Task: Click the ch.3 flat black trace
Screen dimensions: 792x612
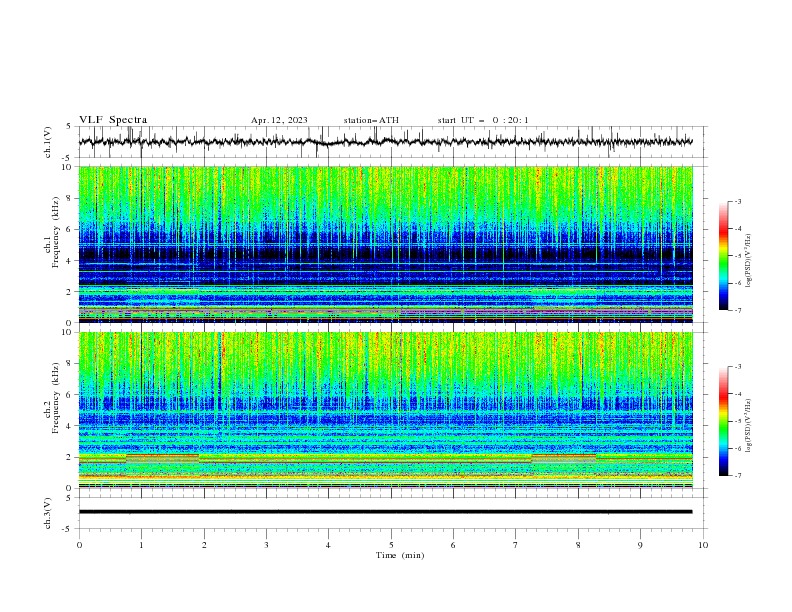Action: (x=386, y=512)
